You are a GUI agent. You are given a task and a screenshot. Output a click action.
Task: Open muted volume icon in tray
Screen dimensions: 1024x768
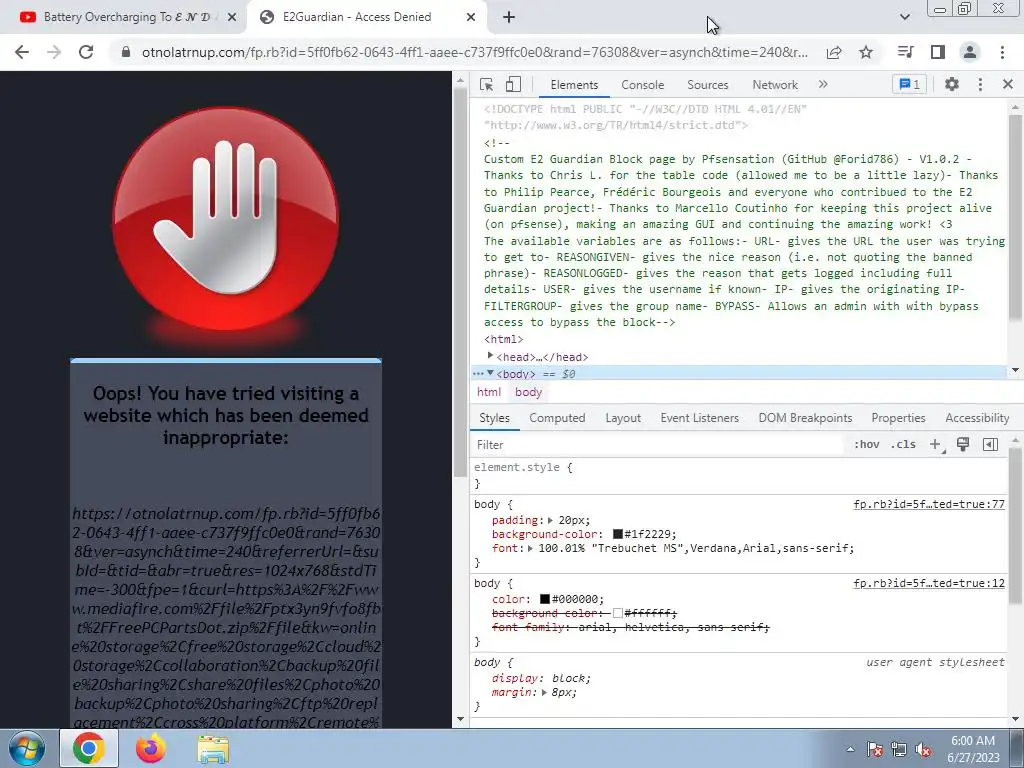(923, 749)
